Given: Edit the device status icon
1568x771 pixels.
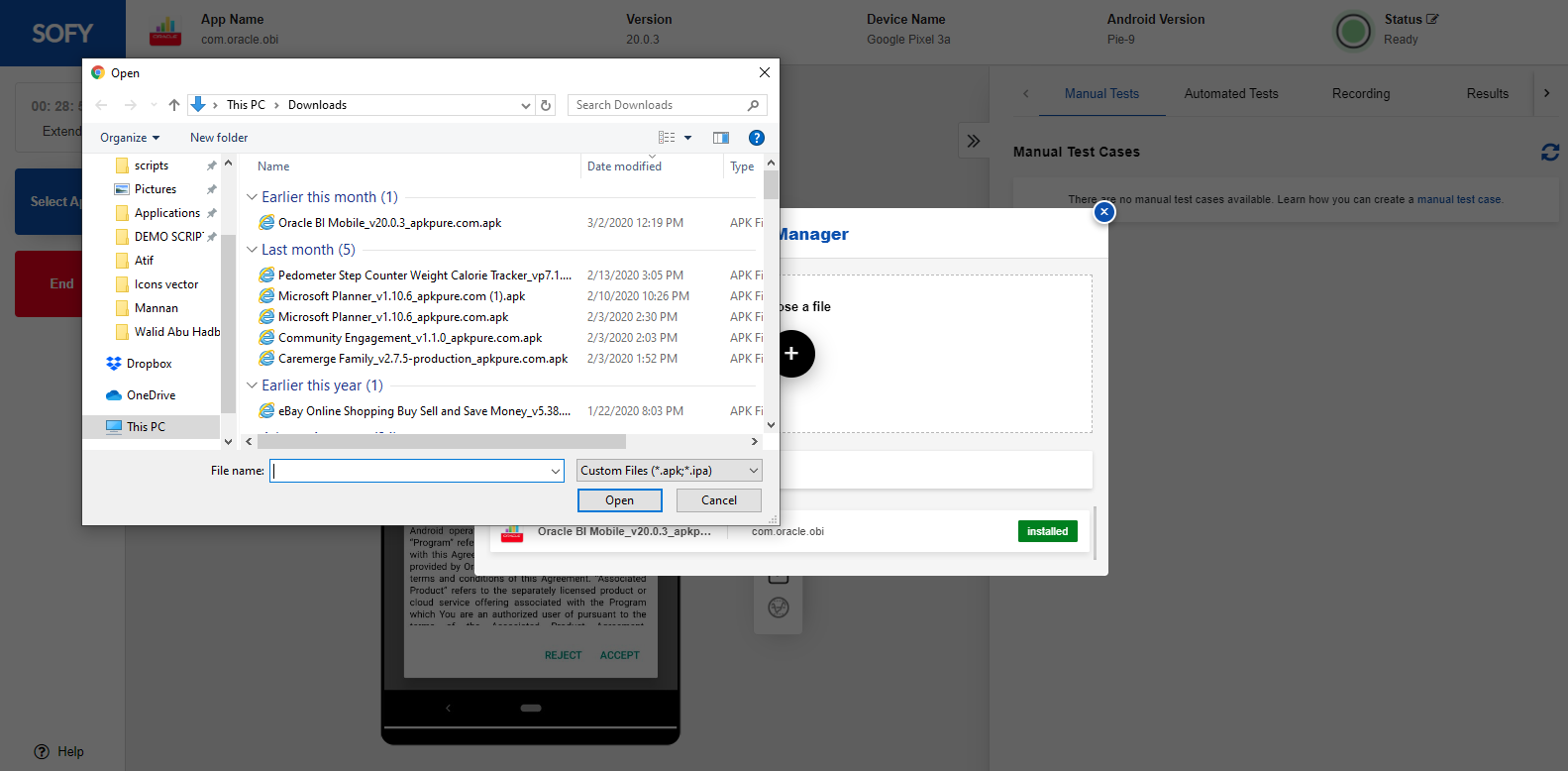Looking at the screenshot, I should coord(1432,19).
